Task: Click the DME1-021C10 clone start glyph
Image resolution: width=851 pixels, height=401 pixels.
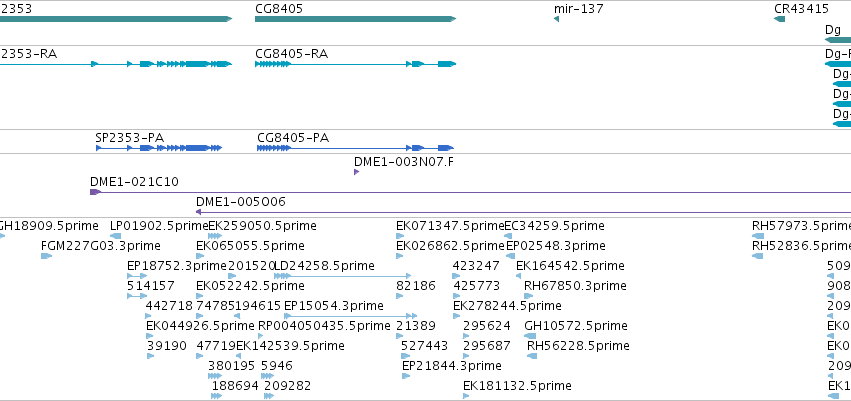Action: point(96,192)
